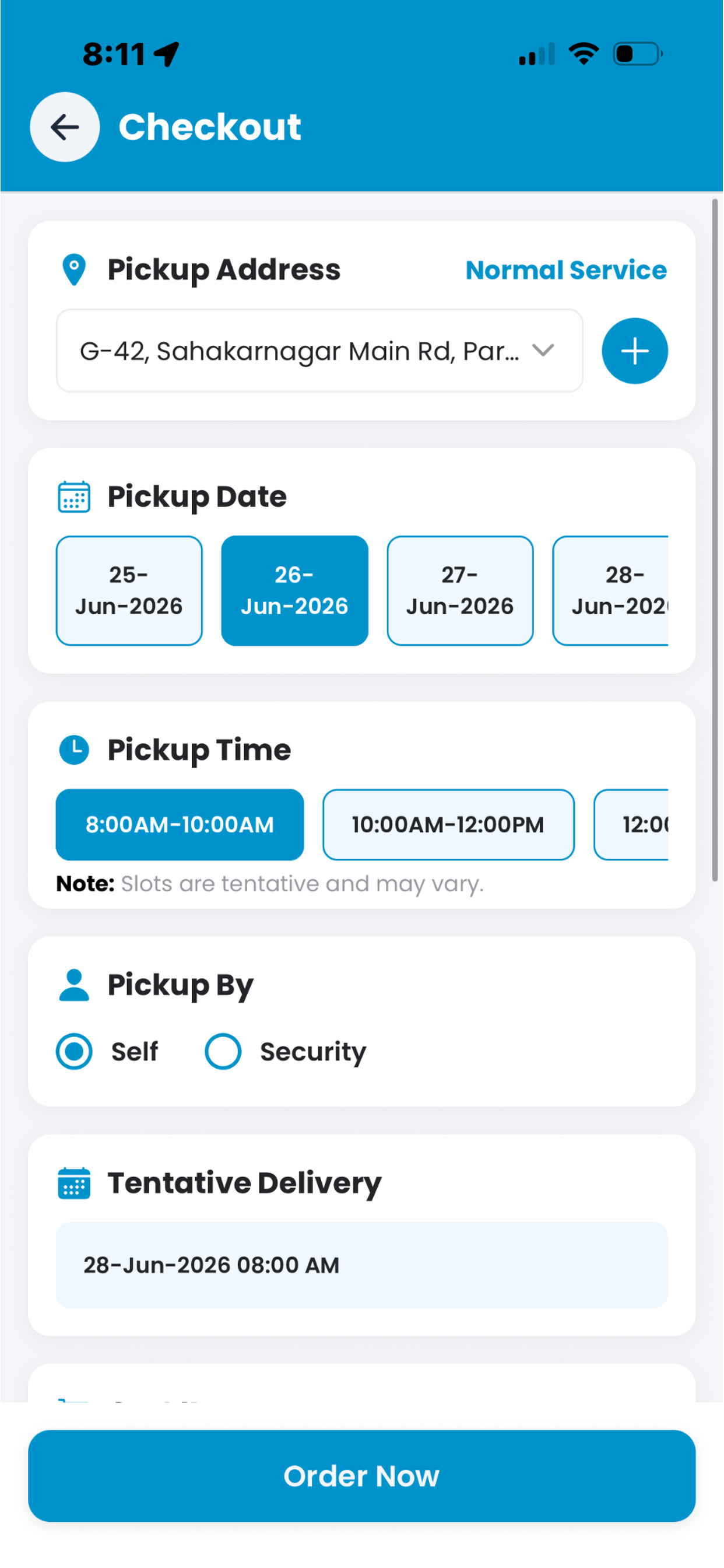Viewport: 724px width, 1568px height.
Task: Tap the Order Now button
Action: [x=361, y=1475]
